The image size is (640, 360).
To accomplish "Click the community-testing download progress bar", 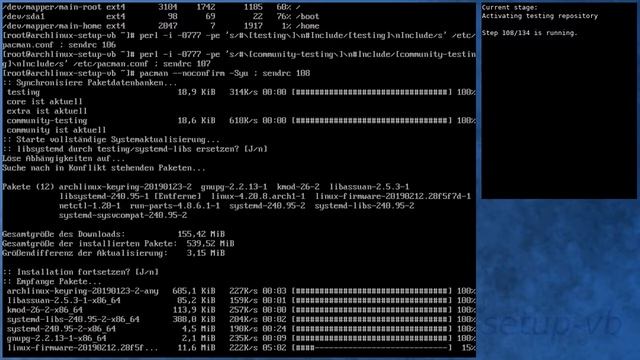I will click(372, 121).
